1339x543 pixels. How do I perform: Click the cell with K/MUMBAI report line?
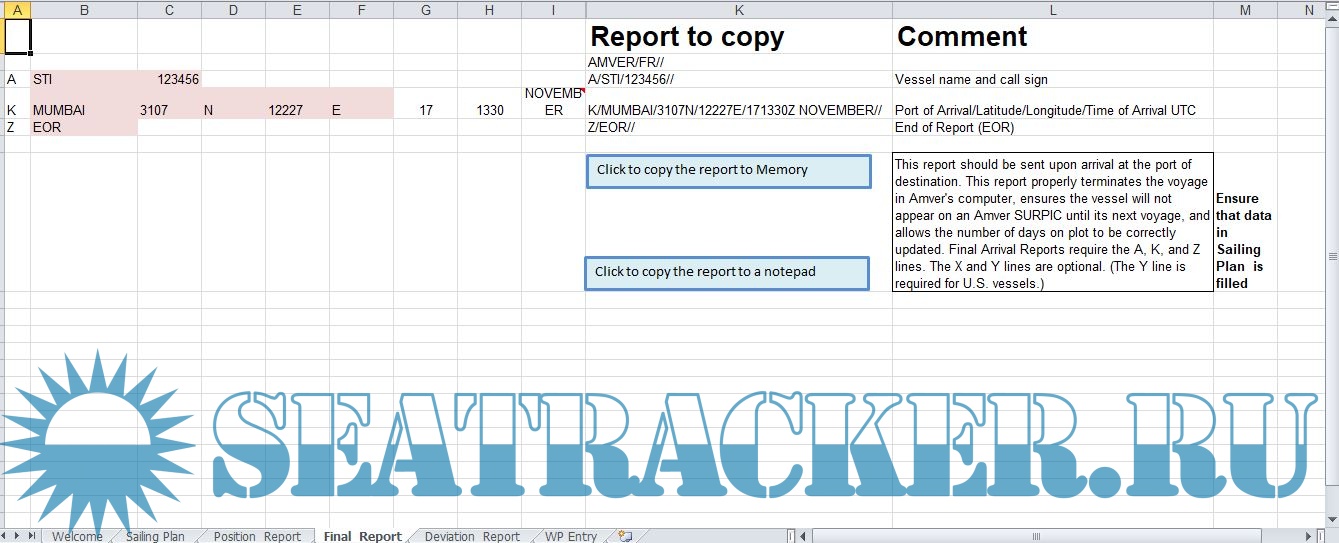point(738,110)
